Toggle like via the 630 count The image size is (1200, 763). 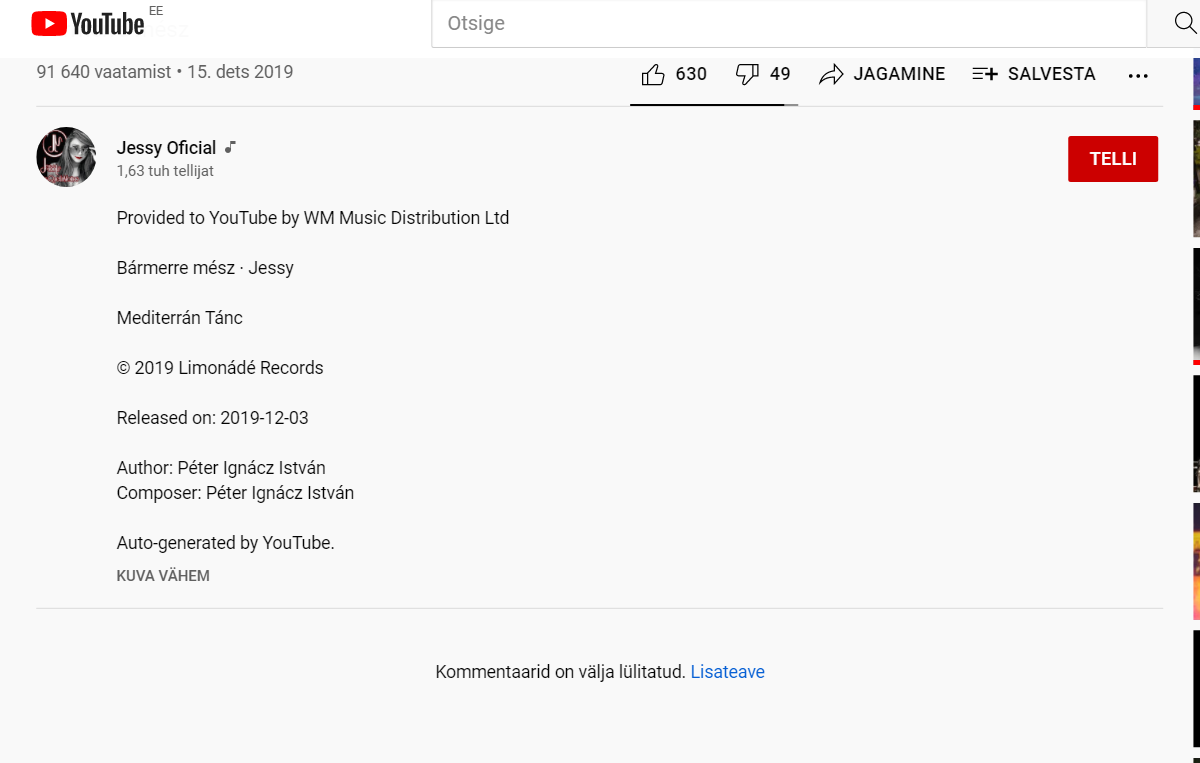click(x=691, y=74)
